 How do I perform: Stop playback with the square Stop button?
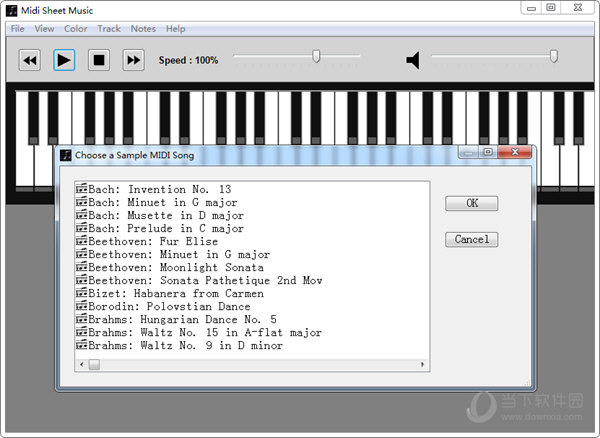pos(99,60)
